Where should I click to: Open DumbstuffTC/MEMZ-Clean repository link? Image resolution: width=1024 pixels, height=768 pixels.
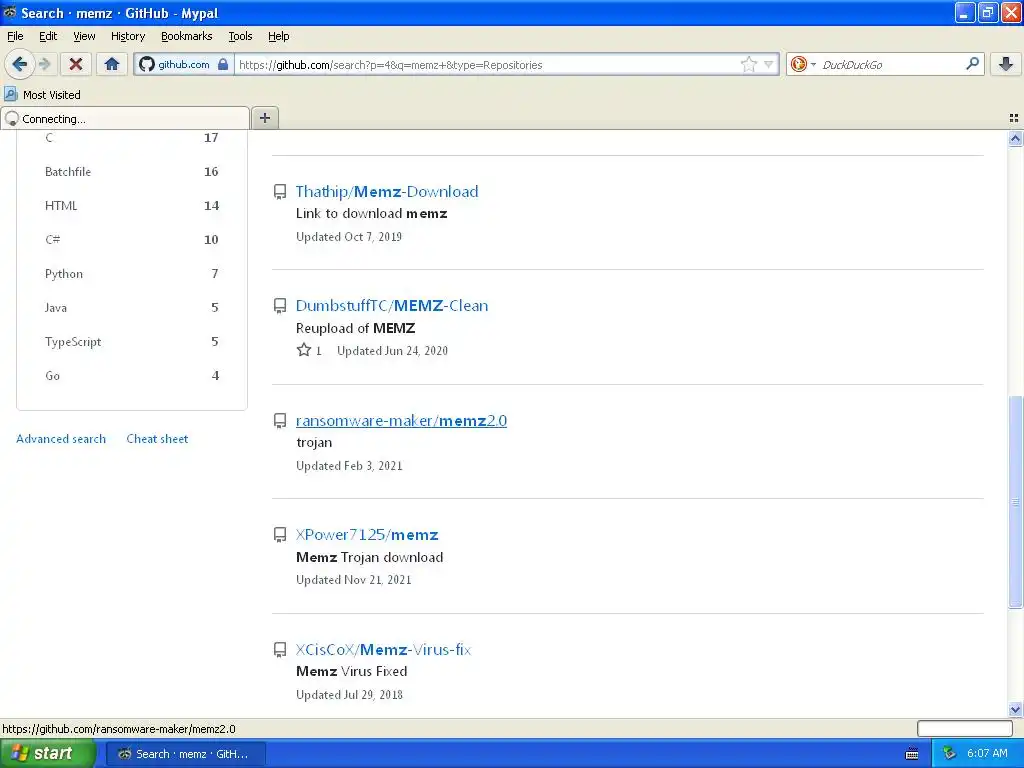point(391,306)
